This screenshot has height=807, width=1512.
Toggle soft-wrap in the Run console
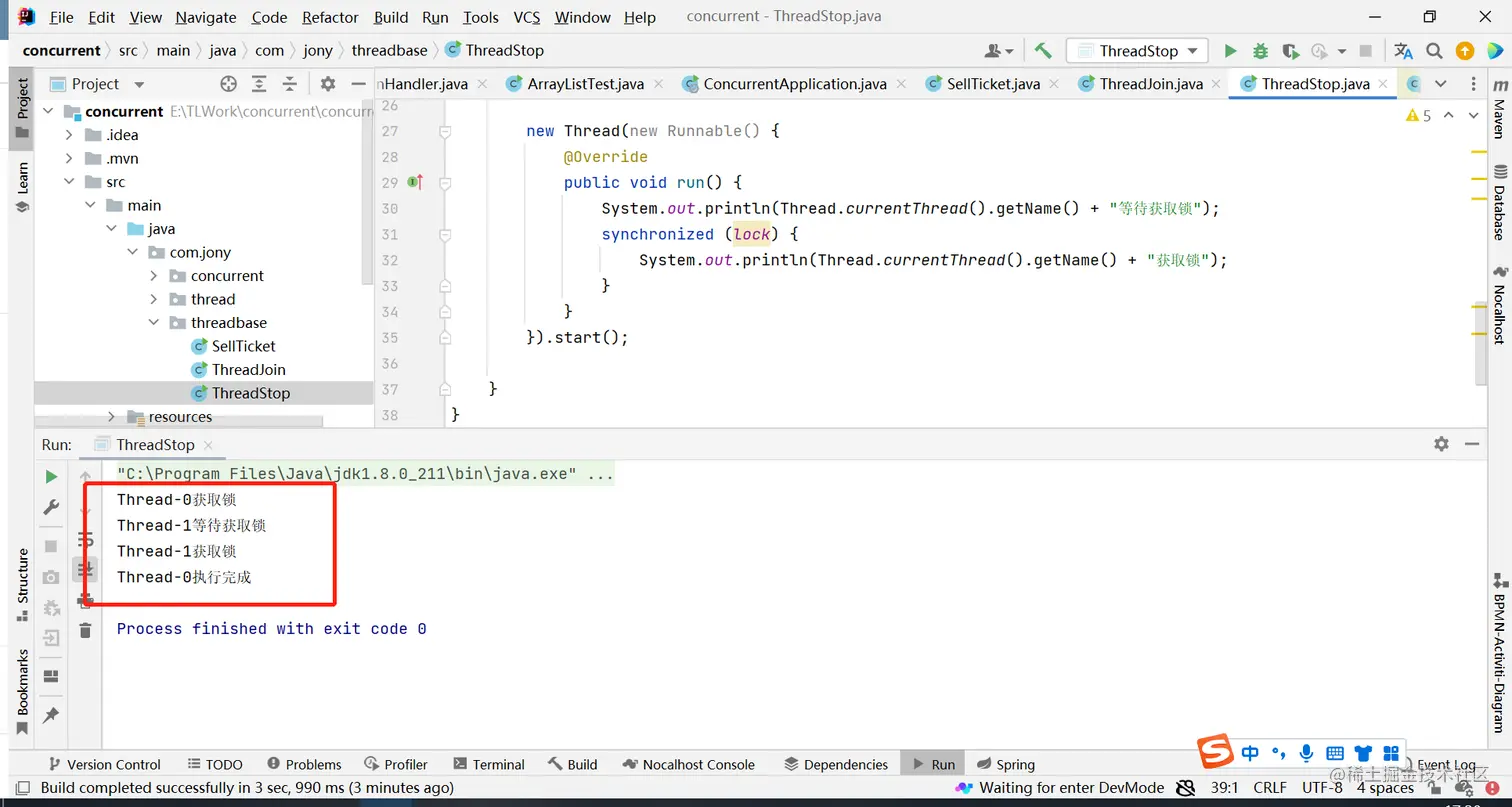(85, 540)
